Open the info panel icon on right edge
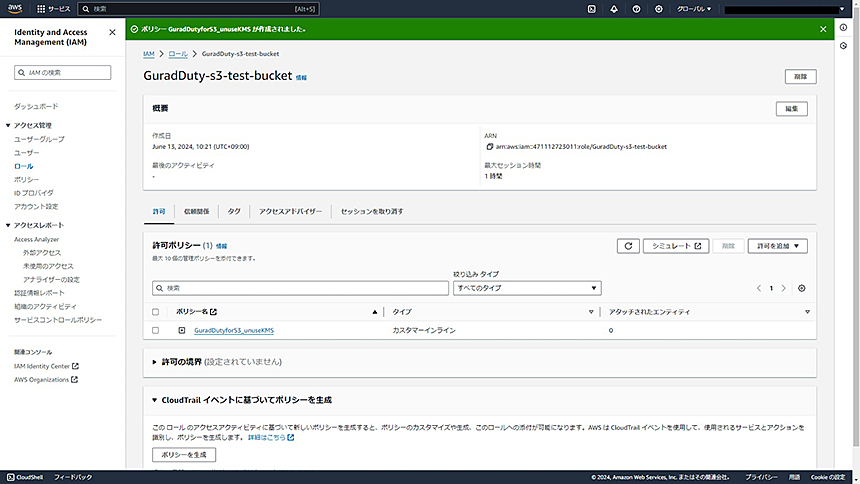Image resolution: width=860 pixels, height=484 pixels. click(844, 27)
